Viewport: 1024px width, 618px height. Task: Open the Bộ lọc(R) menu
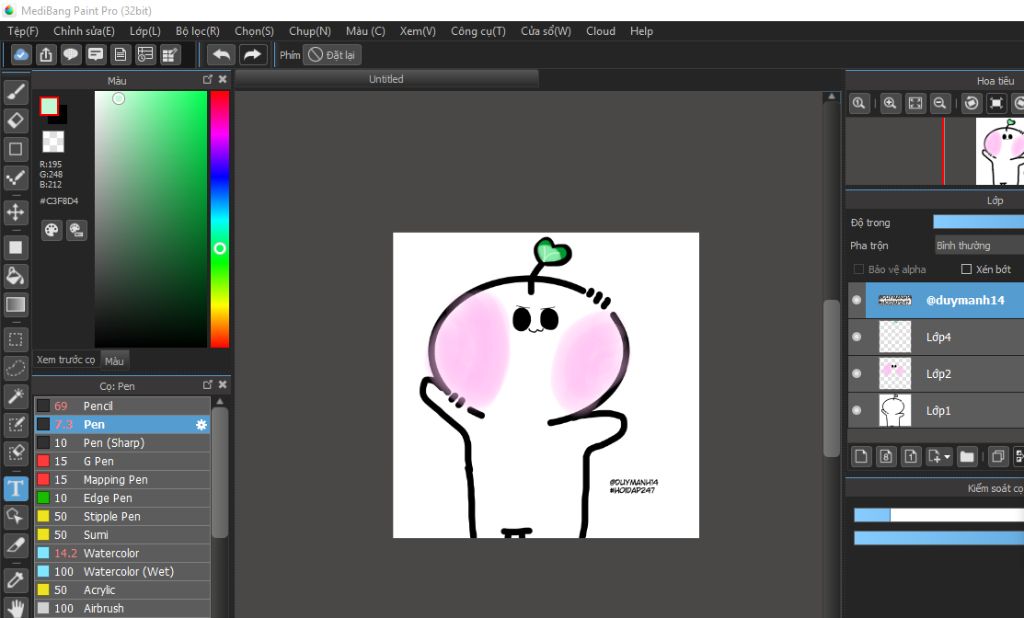pos(197,31)
